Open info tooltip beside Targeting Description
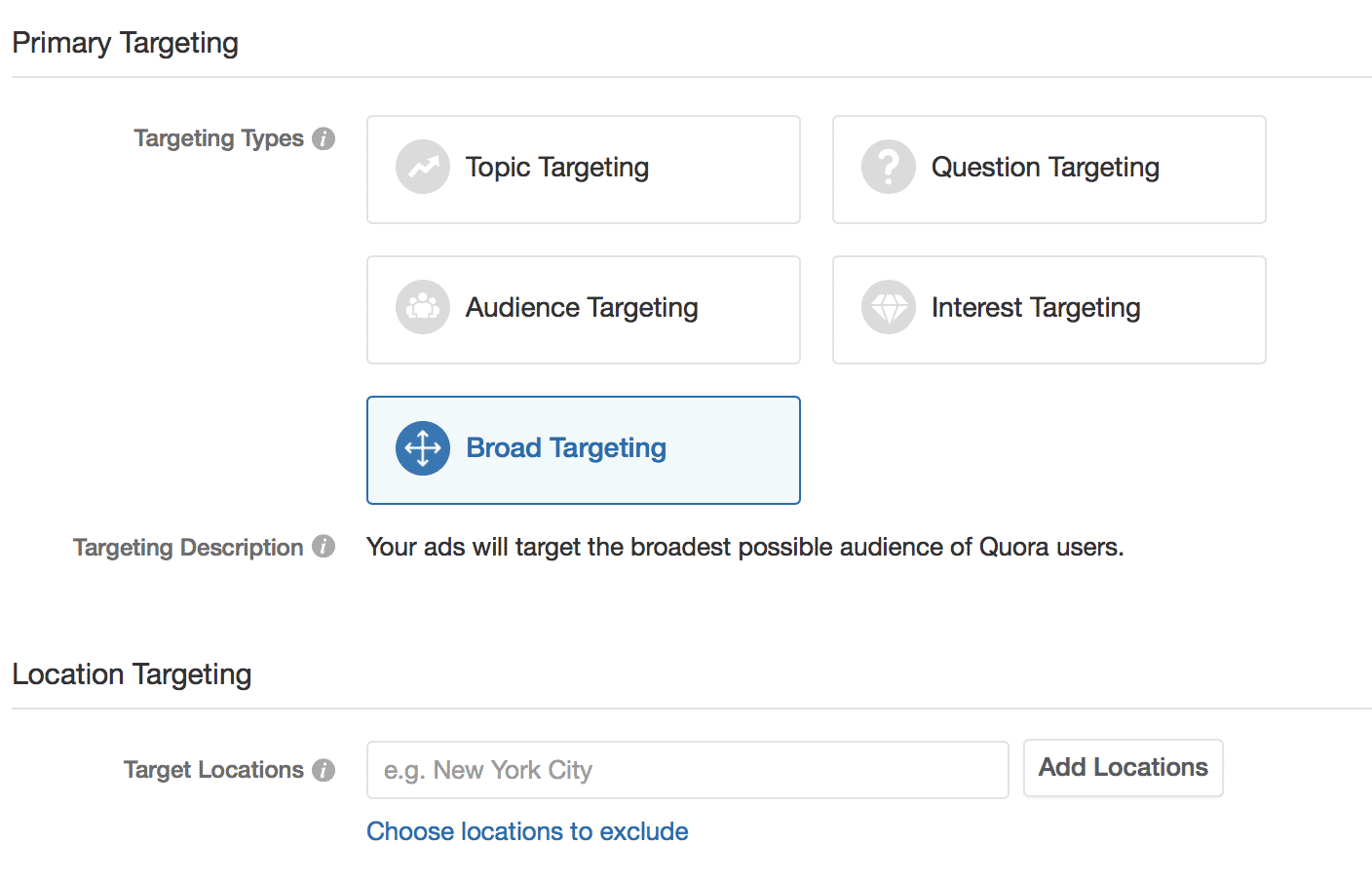Viewport: 1372px width, 883px height. click(x=324, y=547)
